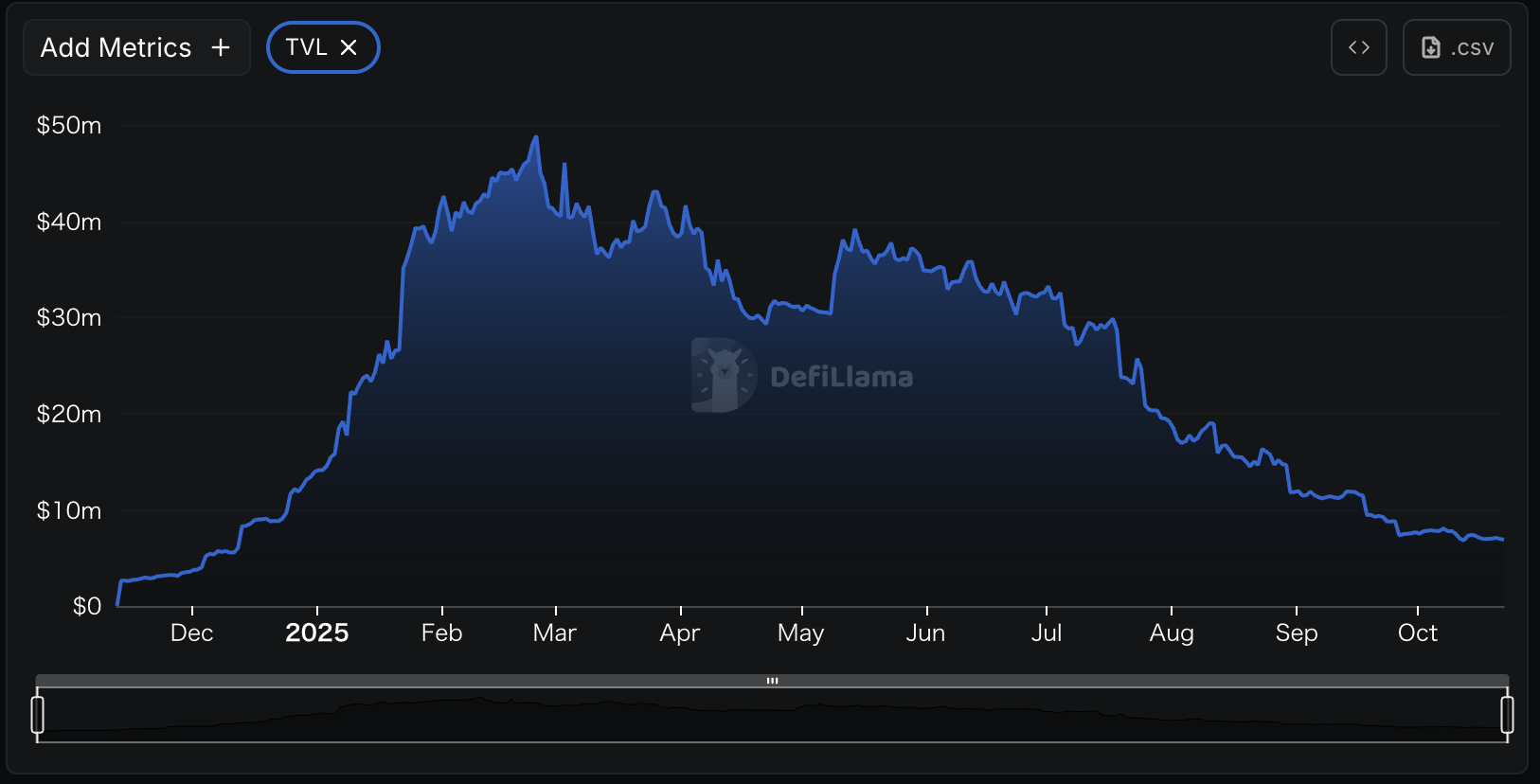Image resolution: width=1540 pixels, height=784 pixels.
Task: Click the Jul x-axis label
Action: 1047,633
